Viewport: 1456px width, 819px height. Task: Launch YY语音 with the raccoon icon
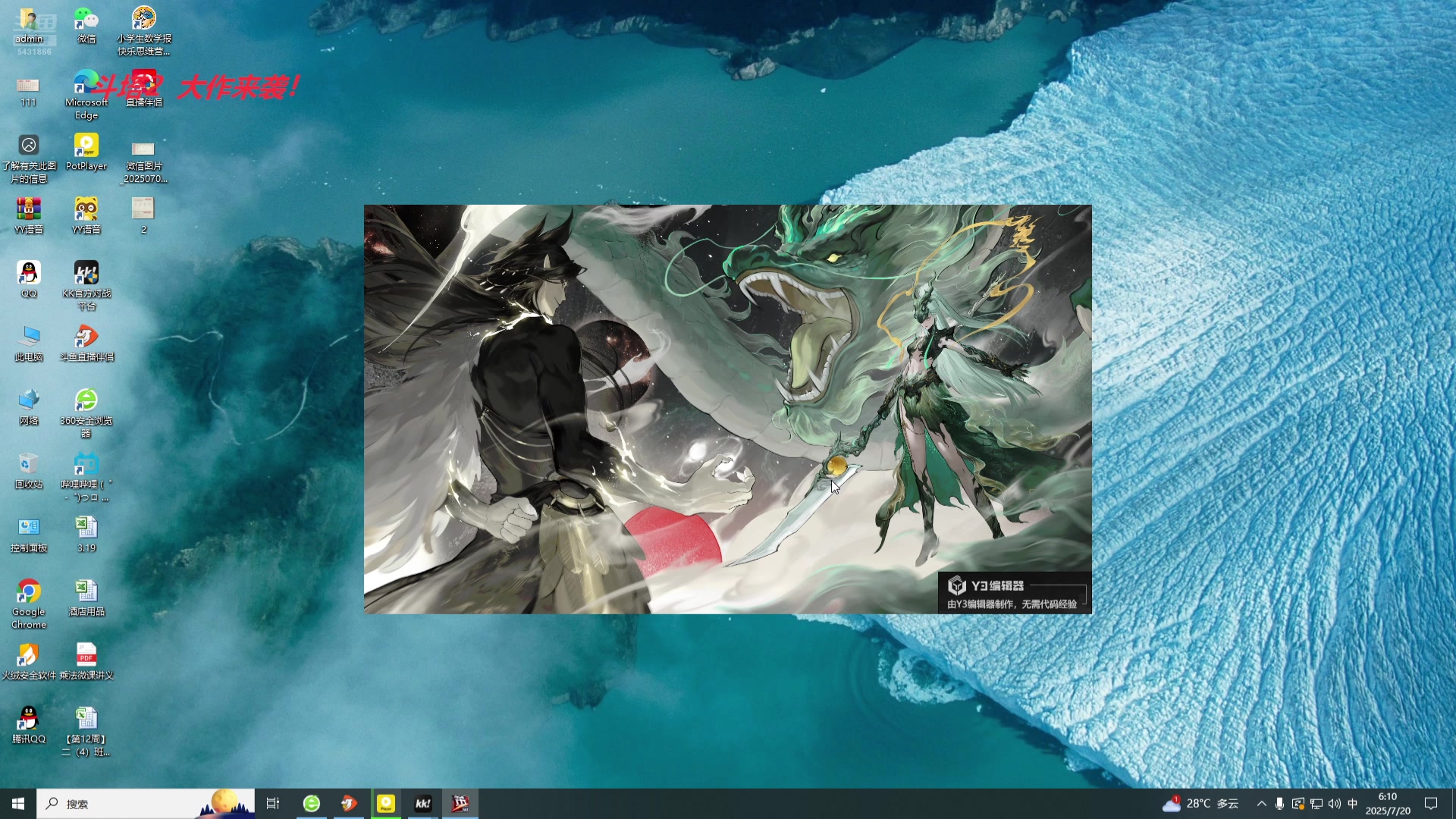tap(86, 216)
